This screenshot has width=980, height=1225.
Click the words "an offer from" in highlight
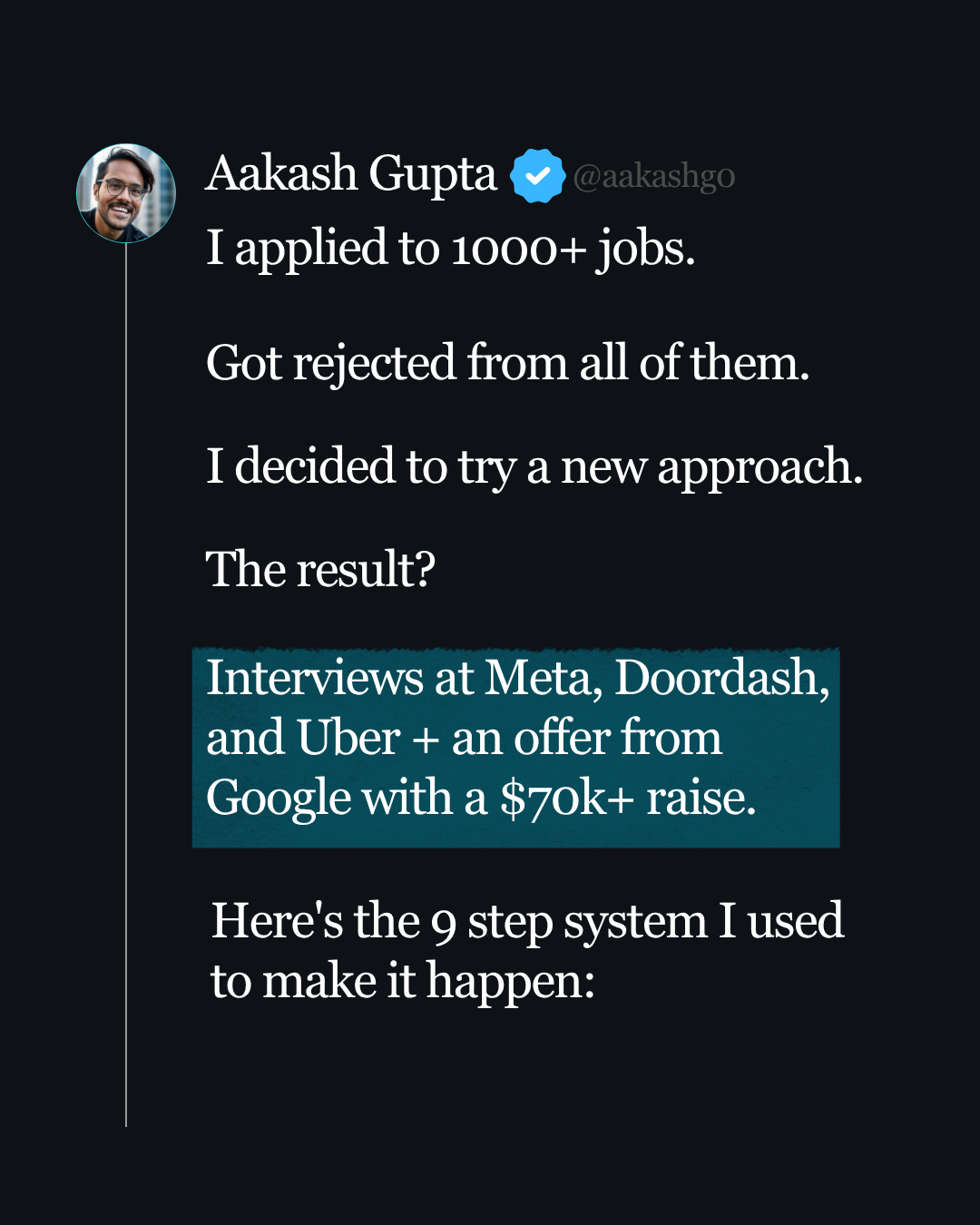pyautogui.click(x=586, y=738)
